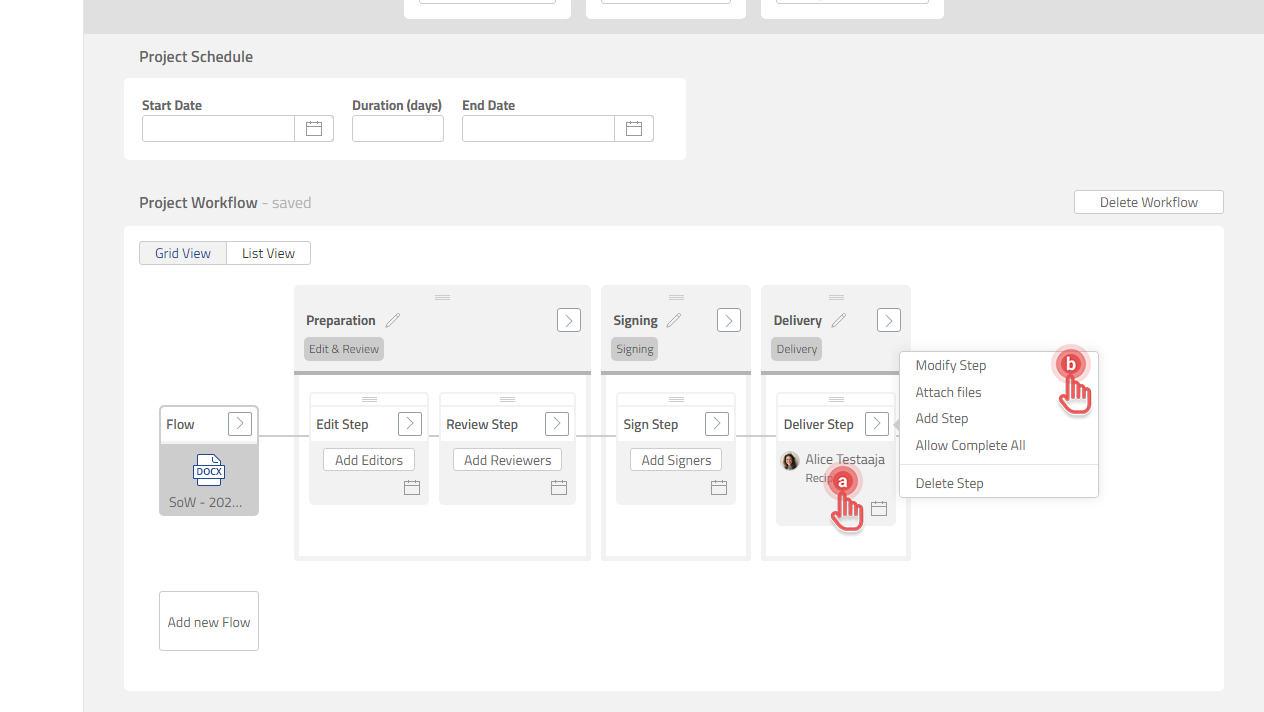Click Alice Testaaja's avatar in Deliver Step
The width and height of the screenshot is (1264, 712).
pyautogui.click(x=790, y=461)
